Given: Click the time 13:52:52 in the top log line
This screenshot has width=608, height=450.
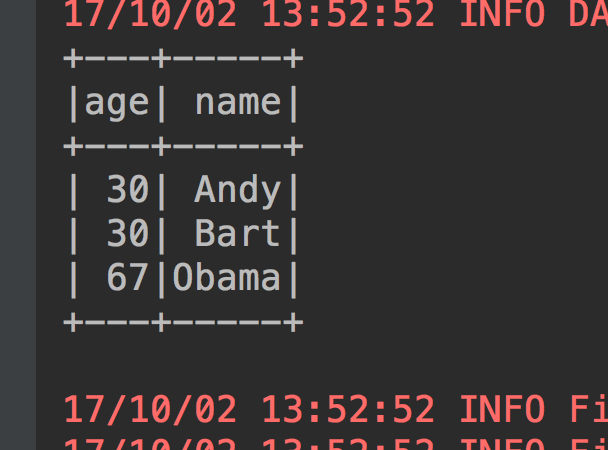Looking at the screenshot, I should click(x=347, y=15).
